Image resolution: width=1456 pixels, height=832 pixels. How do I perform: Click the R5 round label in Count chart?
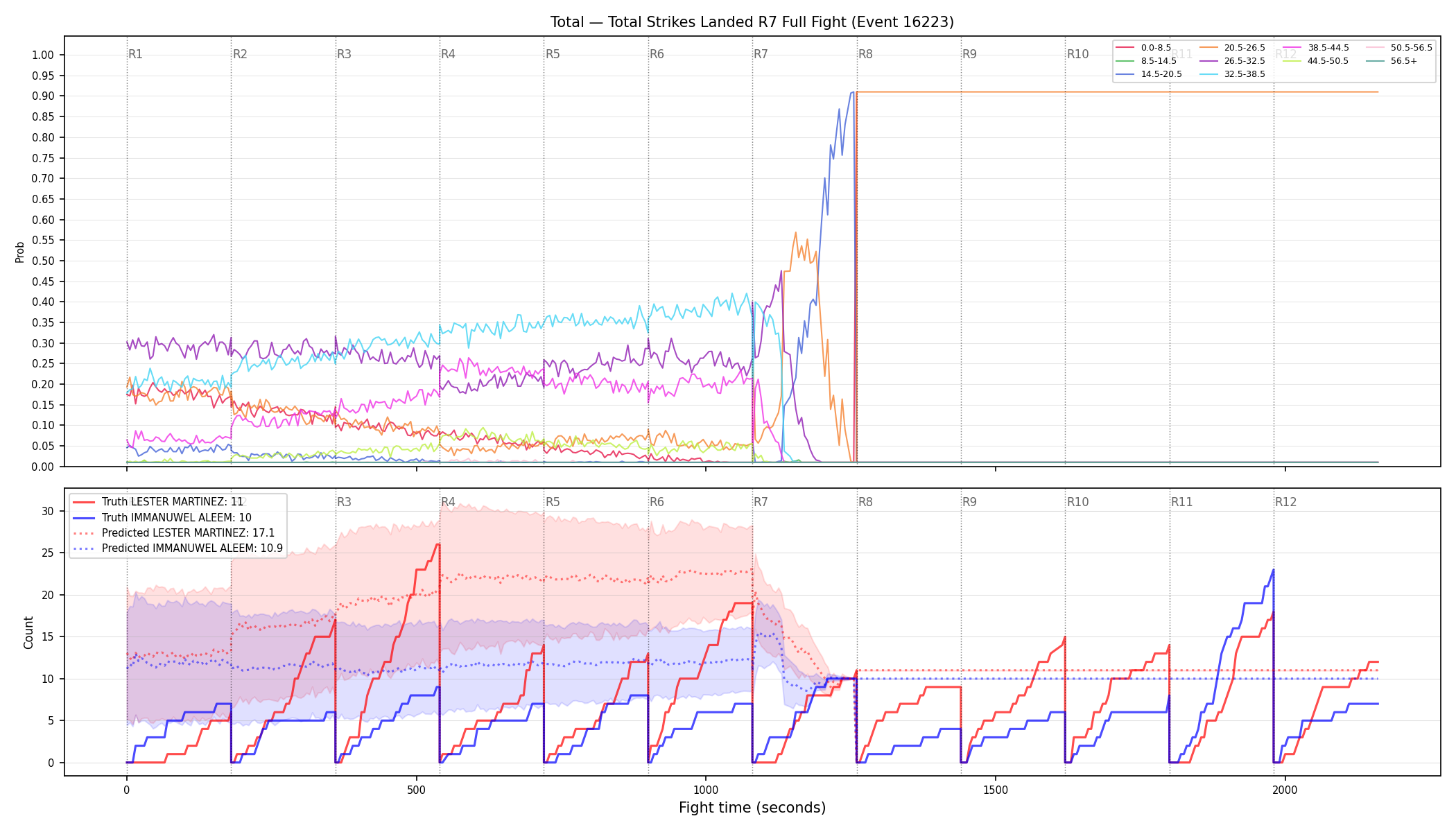(553, 502)
